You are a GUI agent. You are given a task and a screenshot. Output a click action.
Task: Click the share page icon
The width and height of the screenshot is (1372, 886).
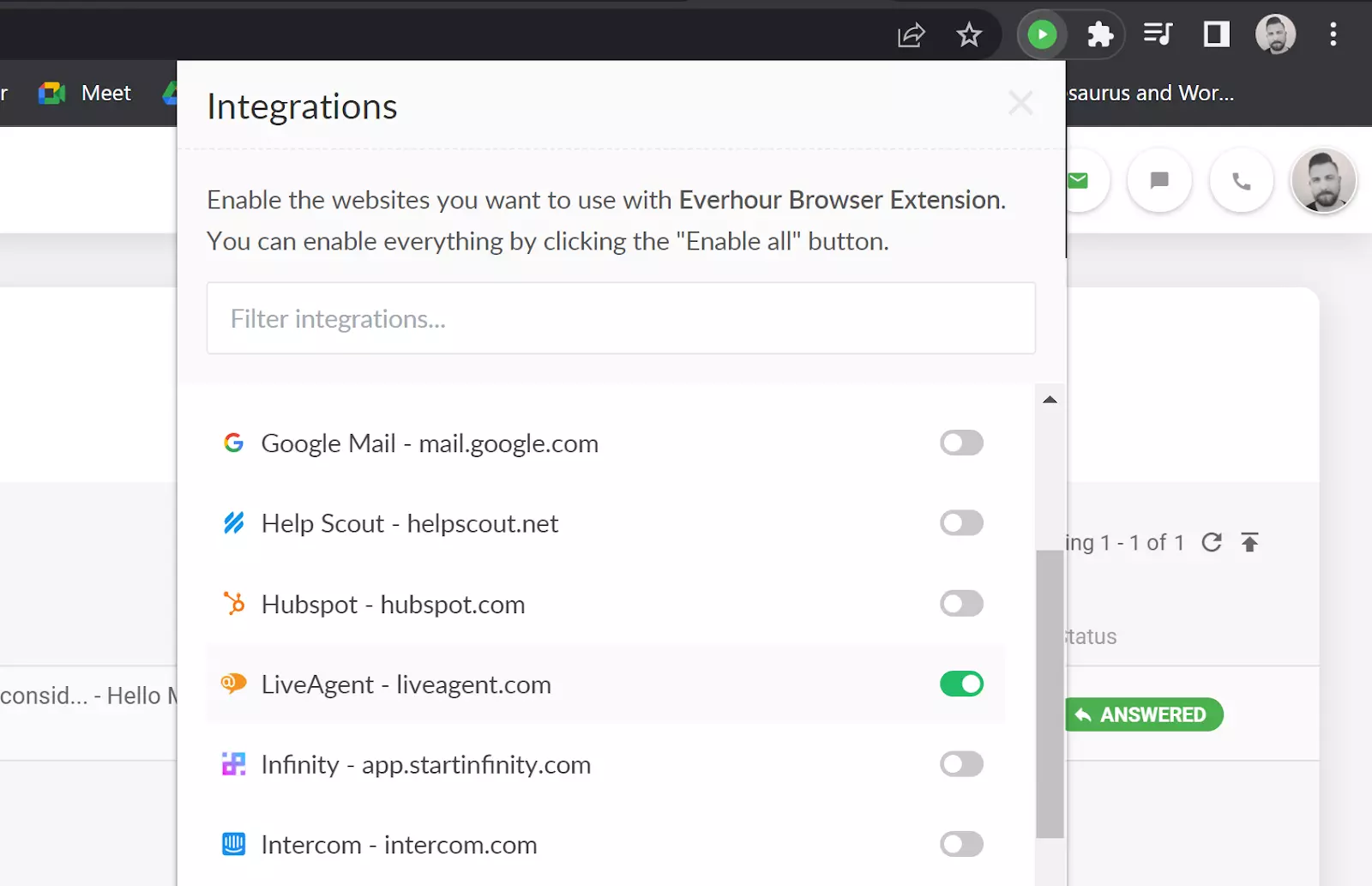pyautogui.click(x=911, y=35)
